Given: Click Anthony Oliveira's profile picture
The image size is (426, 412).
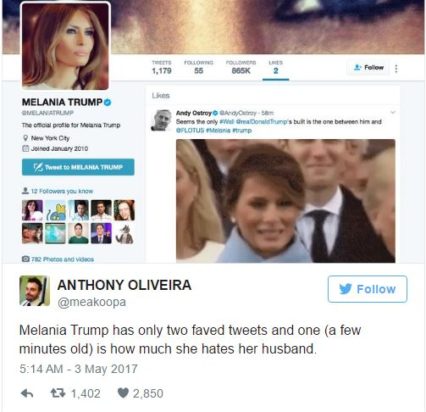Looking at the screenshot, I should coord(34,291).
